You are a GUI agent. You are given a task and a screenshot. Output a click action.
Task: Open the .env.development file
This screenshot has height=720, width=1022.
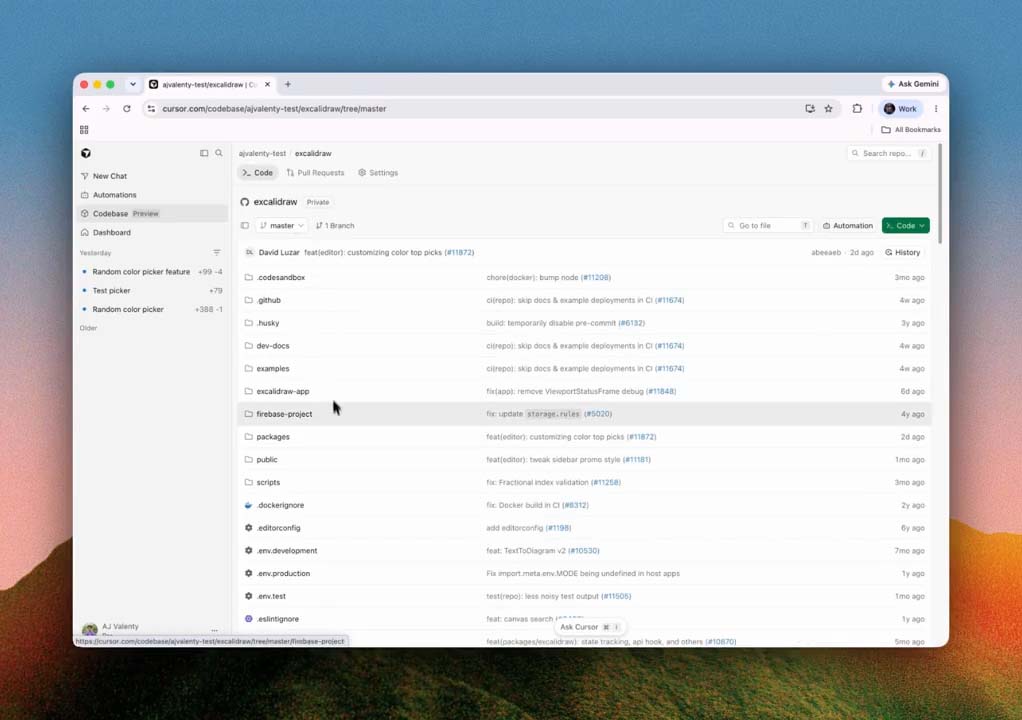pos(287,551)
